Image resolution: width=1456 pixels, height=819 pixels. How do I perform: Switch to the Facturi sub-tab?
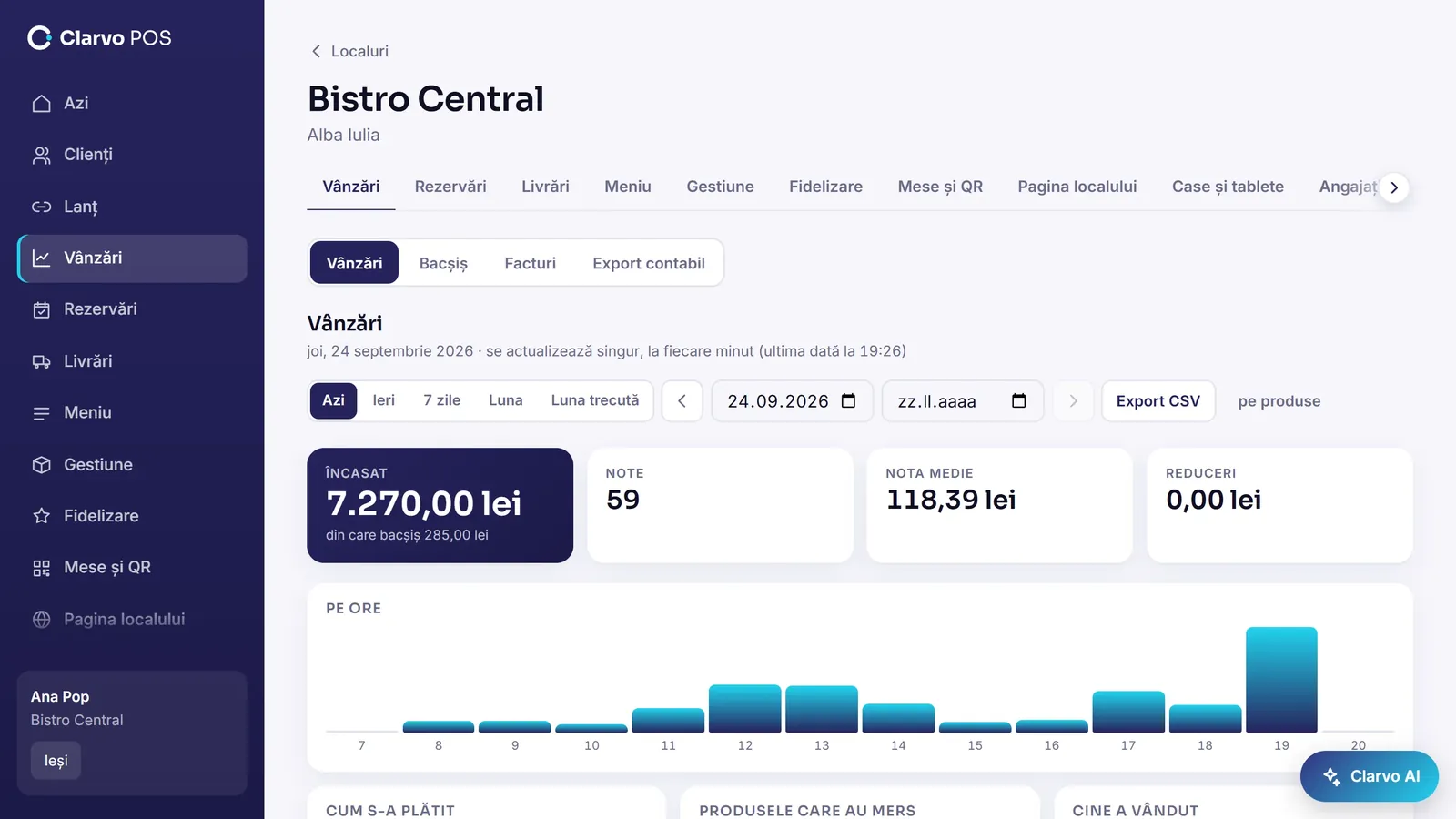click(x=531, y=263)
